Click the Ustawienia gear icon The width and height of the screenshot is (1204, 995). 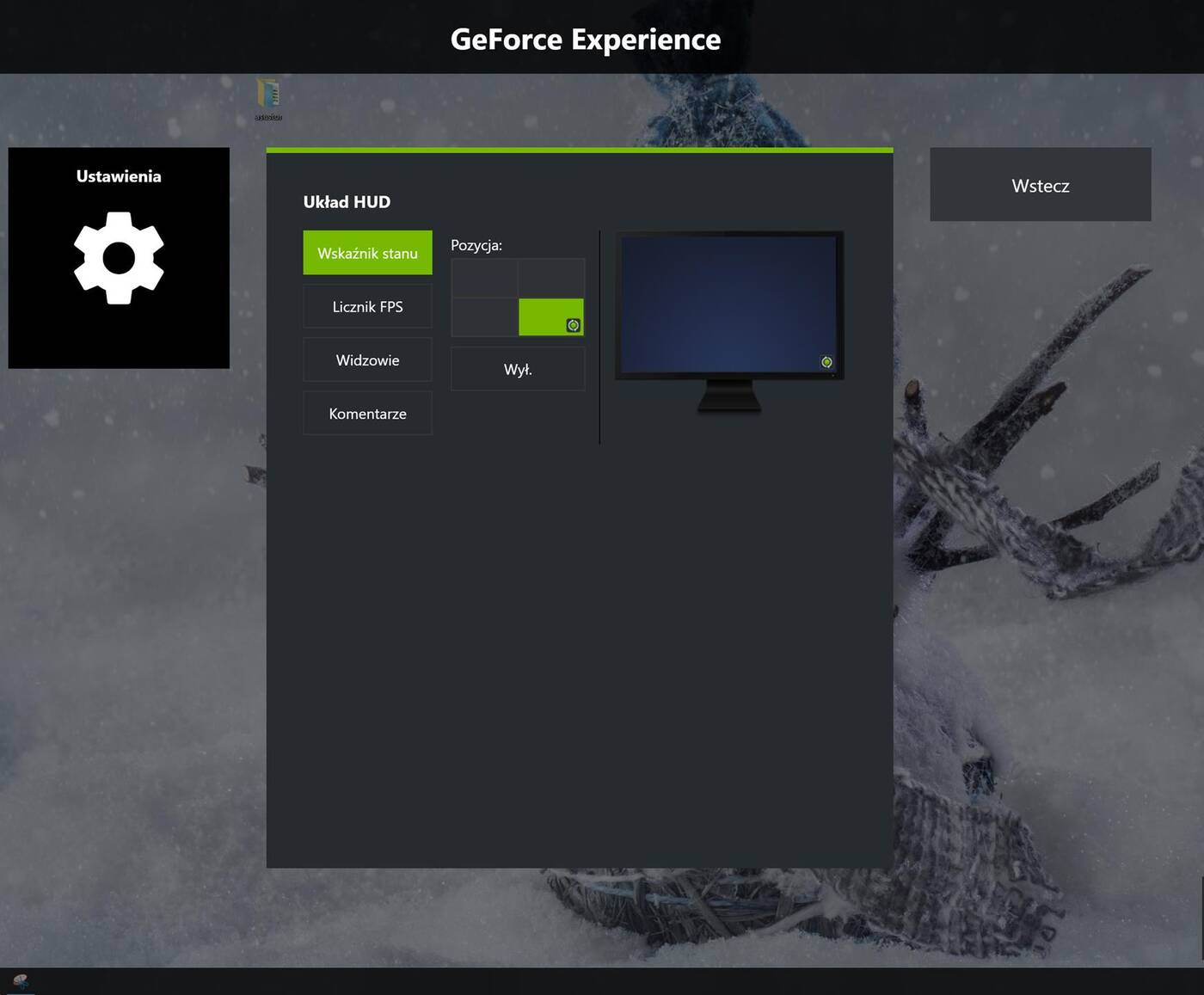[x=119, y=258]
